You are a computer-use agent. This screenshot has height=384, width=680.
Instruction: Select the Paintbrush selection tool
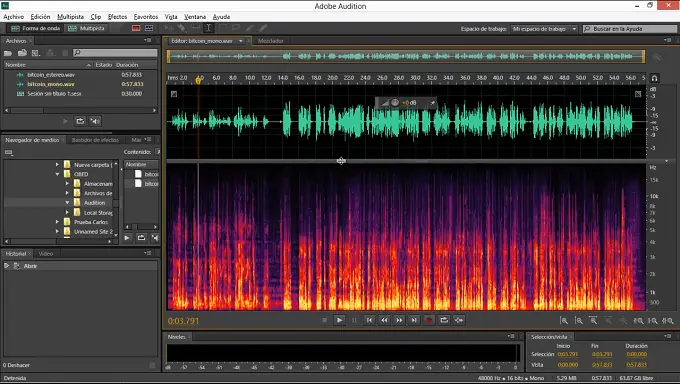(x=249, y=28)
